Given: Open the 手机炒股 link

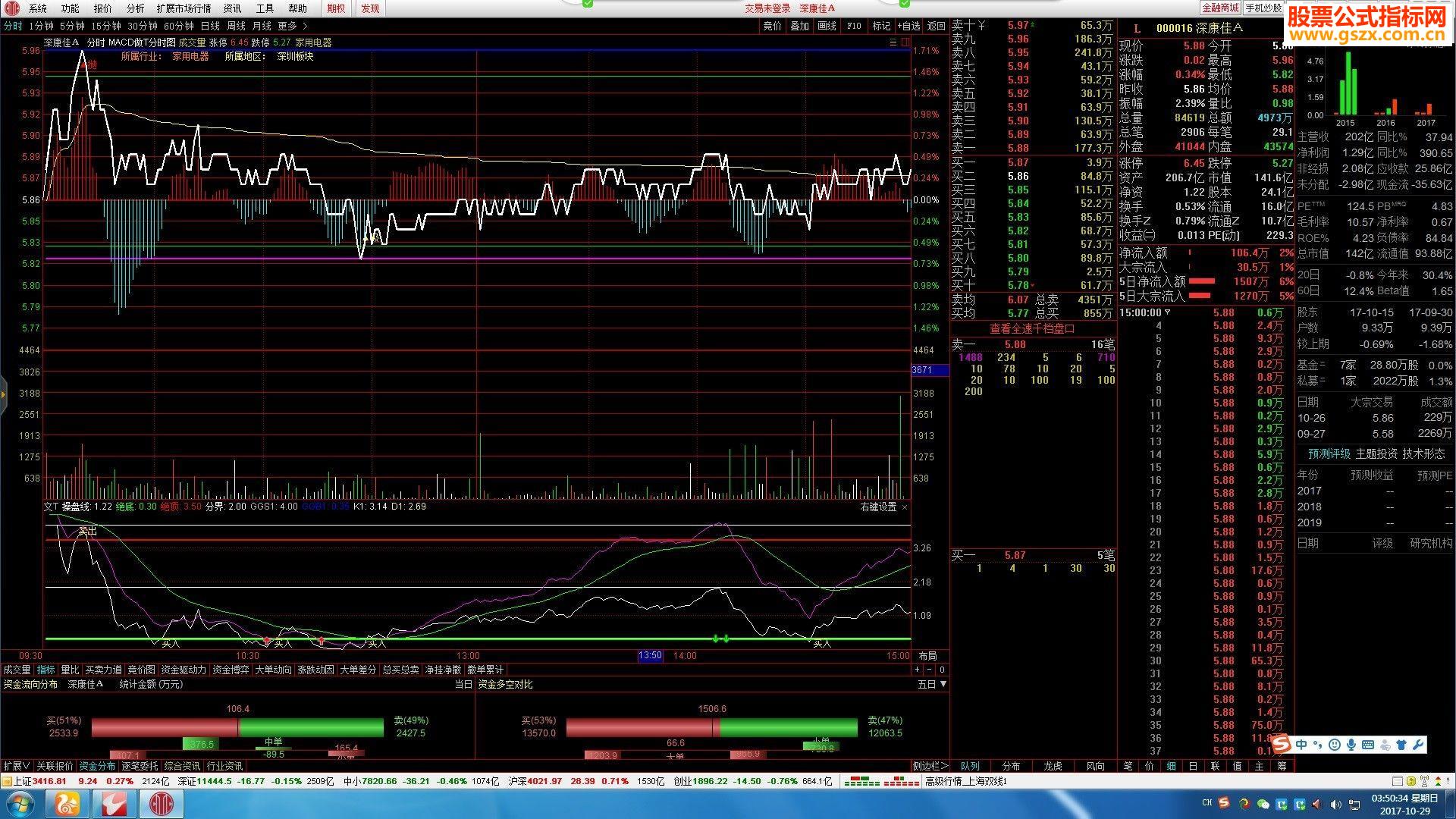Looking at the screenshot, I should click(x=1263, y=8).
